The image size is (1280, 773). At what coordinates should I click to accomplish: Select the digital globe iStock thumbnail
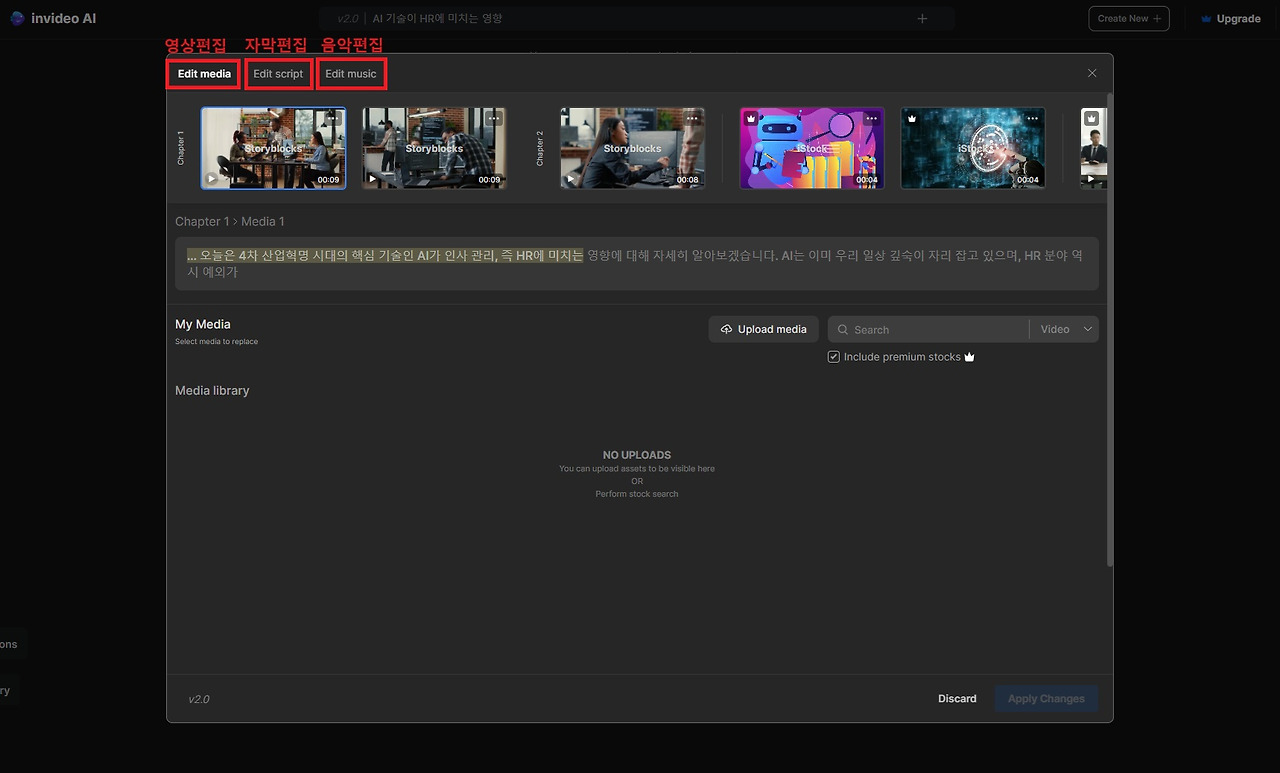point(973,148)
